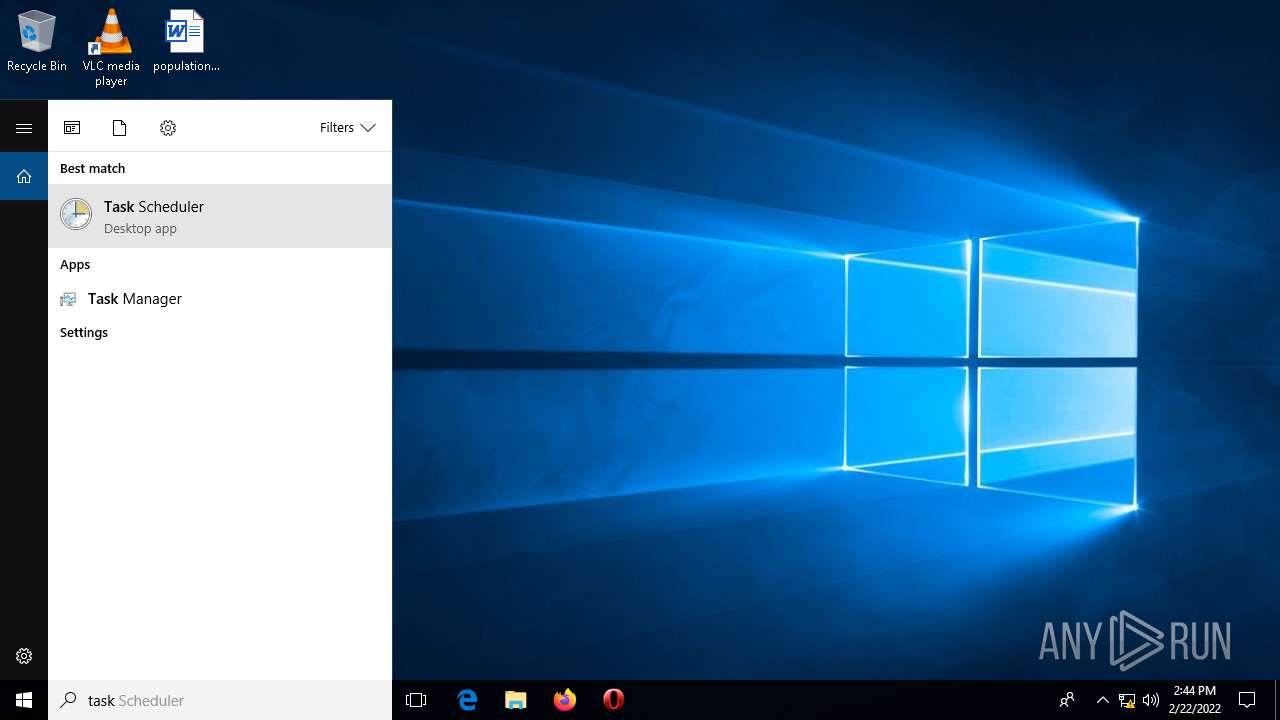
Task: Select the population Word document icon
Action: pos(186,41)
